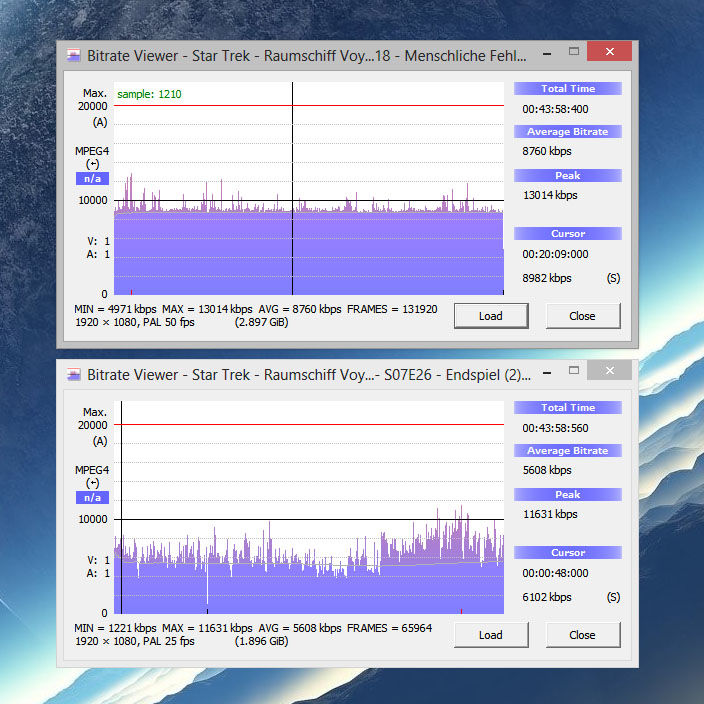Click the Close button in the Endspiel window
The height and width of the screenshot is (704, 704).
click(x=582, y=635)
